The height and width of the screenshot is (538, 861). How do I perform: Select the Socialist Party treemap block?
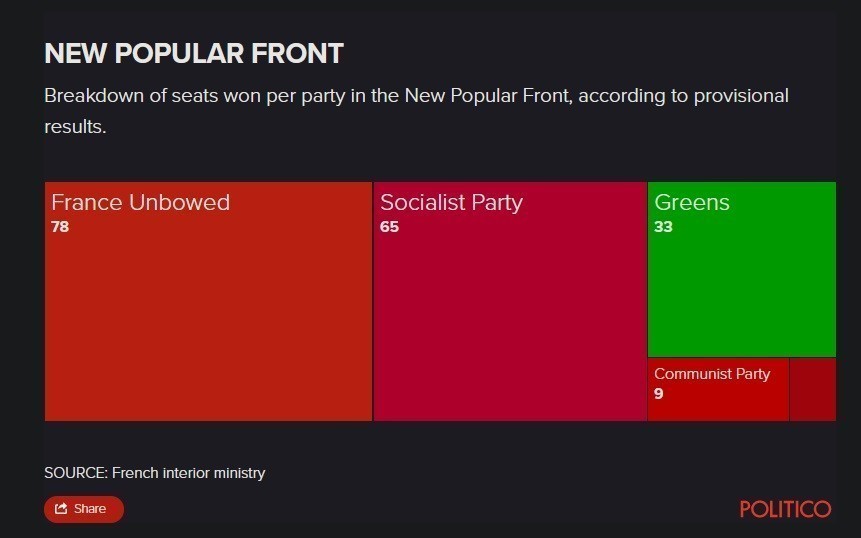pyautogui.click(x=510, y=320)
